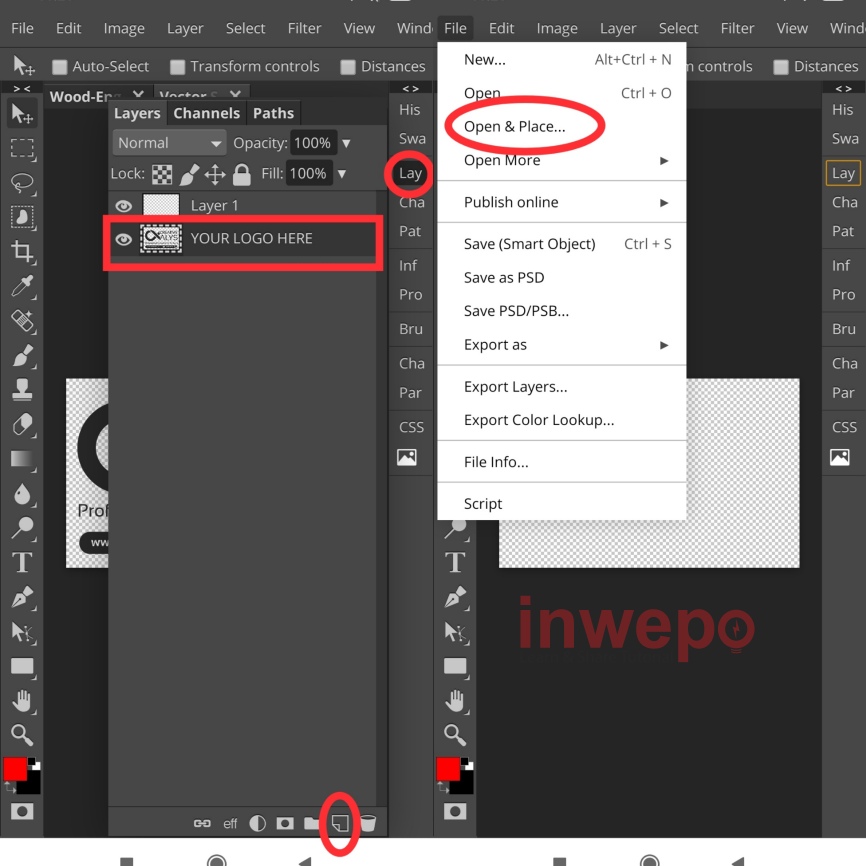Toggle Distances checkbox in left window
866x866 pixels.
click(348, 67)
